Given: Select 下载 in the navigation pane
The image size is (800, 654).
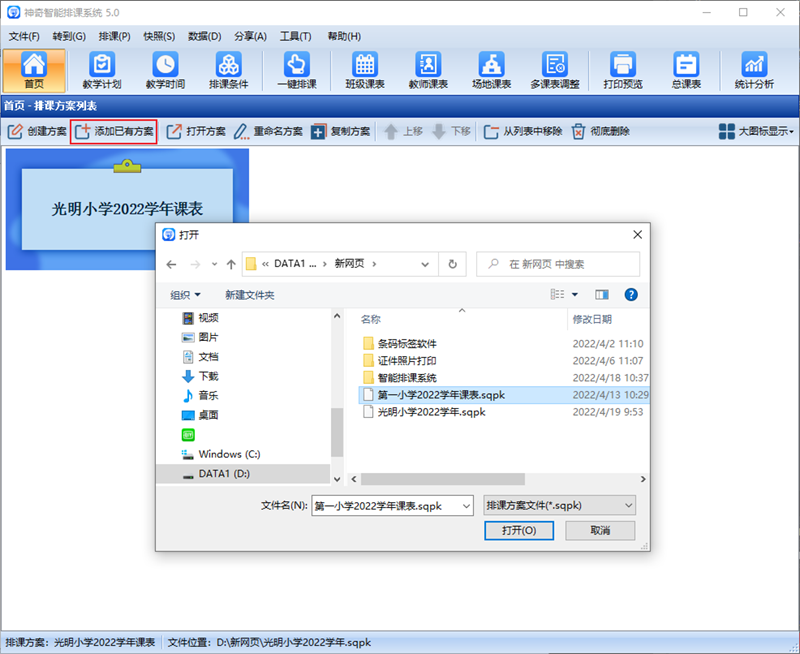Looking at the screenshot, I should click(x=200, y=376).
